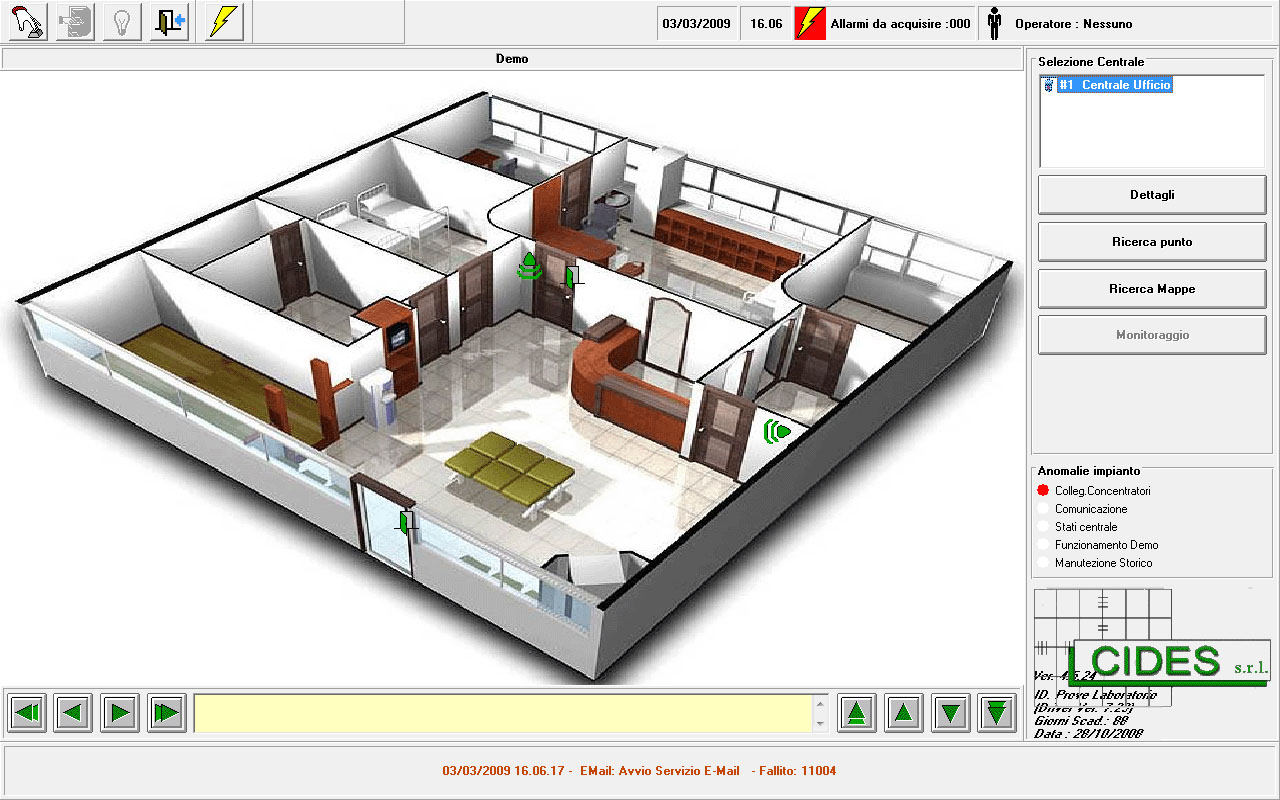Image resolution: width=1280 pixels, height=800 pixels.
Task: Select #1 Centrale Ufficio in the list
Action: [x=1113, y=86]
